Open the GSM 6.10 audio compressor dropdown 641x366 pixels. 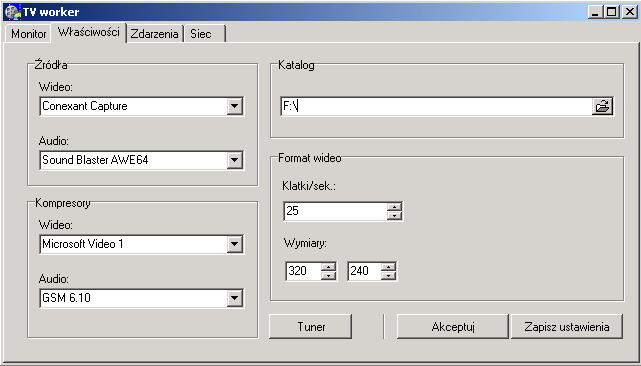point(234,298)
